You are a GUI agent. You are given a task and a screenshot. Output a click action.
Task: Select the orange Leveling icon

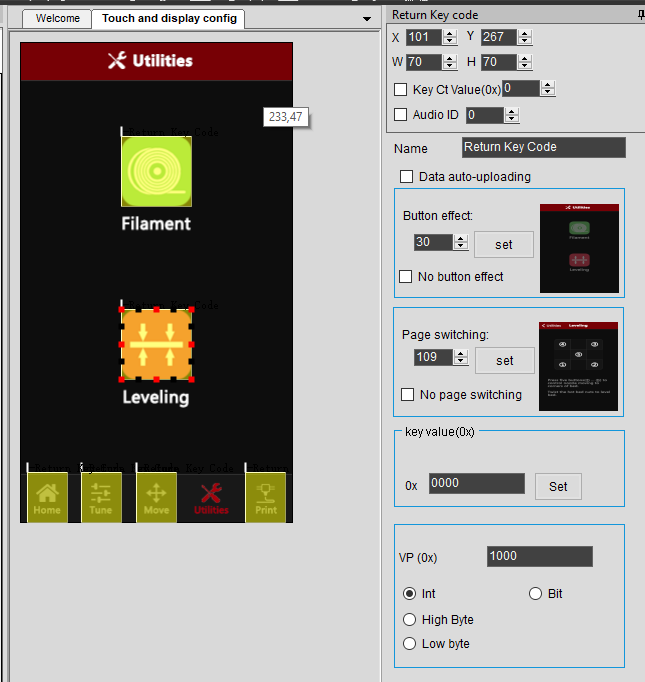tap(157, 344)
